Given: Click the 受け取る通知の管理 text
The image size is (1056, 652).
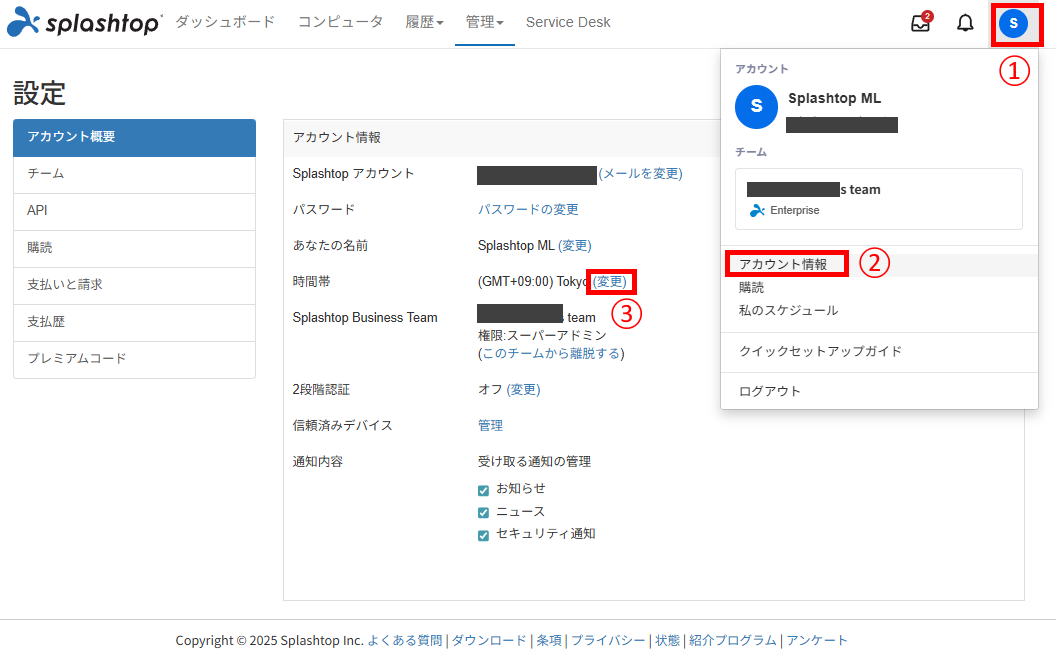Looking at the screenshot, I should click(x=534, y=462).
